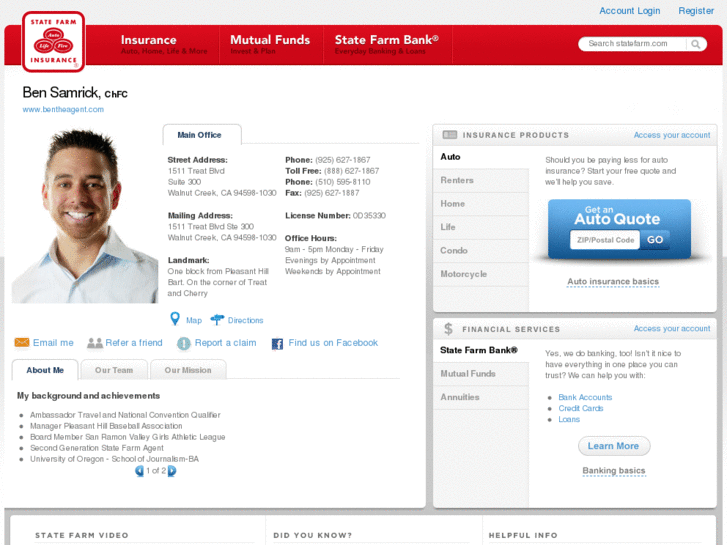Select the Renters insurance product tab

[x=481, y=180]
